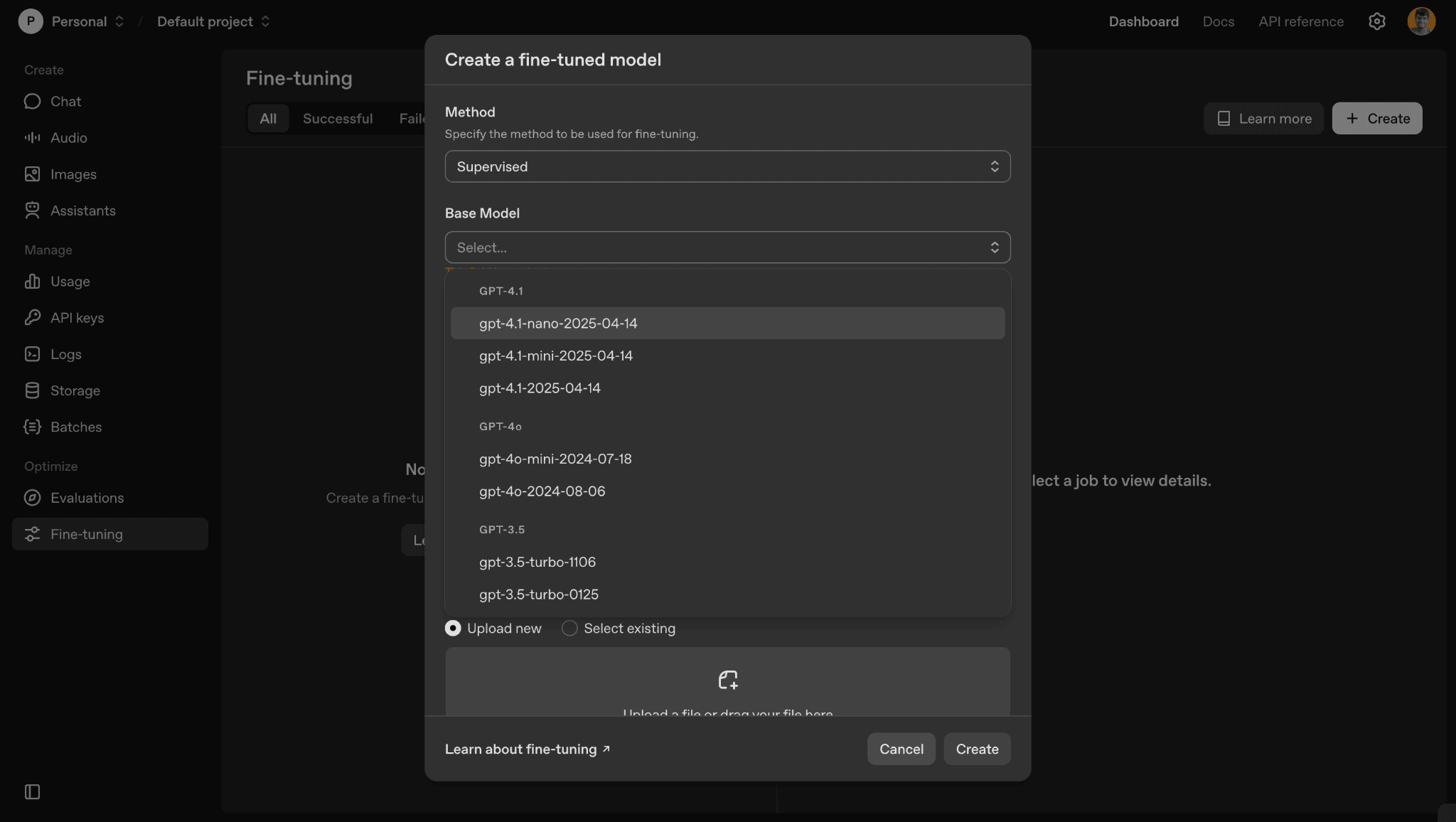
Task: Open Dashboard in top navigation
Action: (1143, 21)
